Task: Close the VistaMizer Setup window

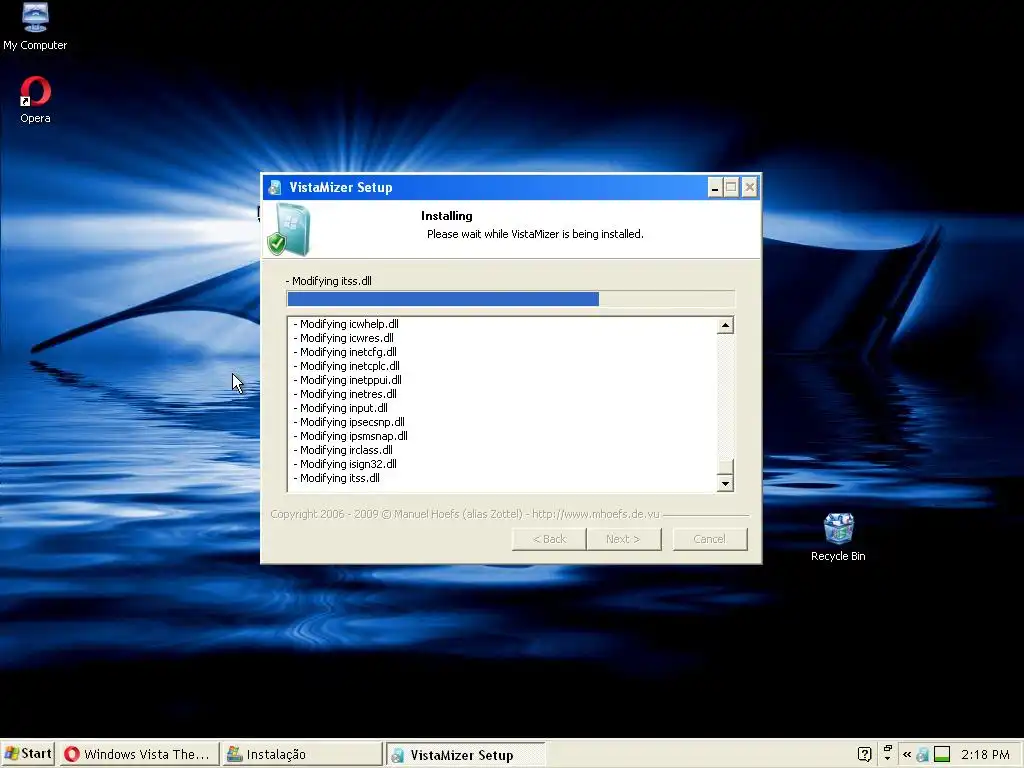Action: pos(750,188)
